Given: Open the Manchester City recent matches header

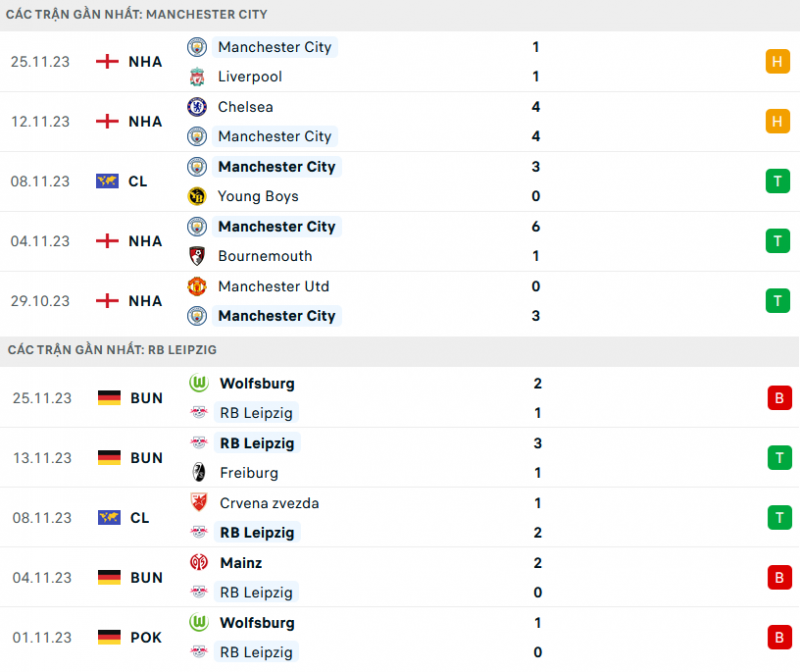Looking at the screenshot, I should pyautogui.click(x=137, y=15).
